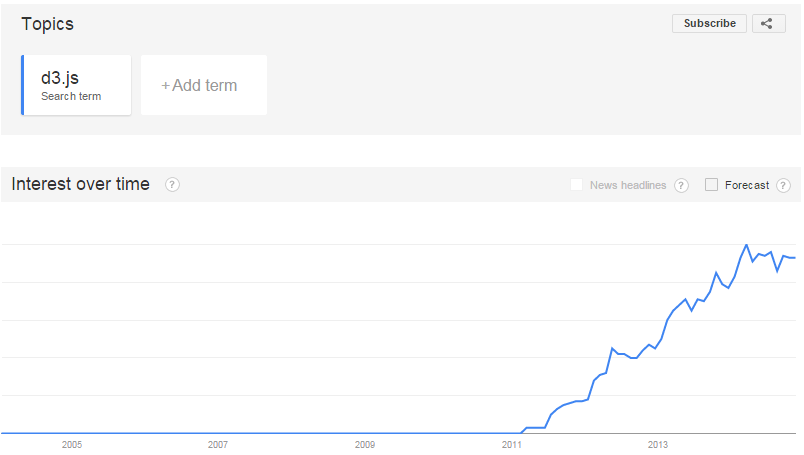Screen dimensions: 804x455
Task: Click the 2005 label on time axis
Action: click(72, 445)
